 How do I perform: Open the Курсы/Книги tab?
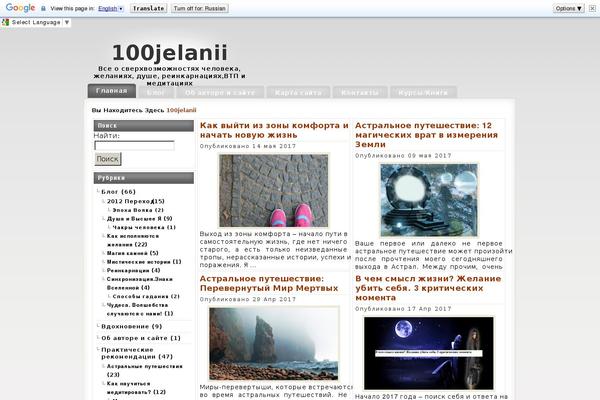pos(423,93)
